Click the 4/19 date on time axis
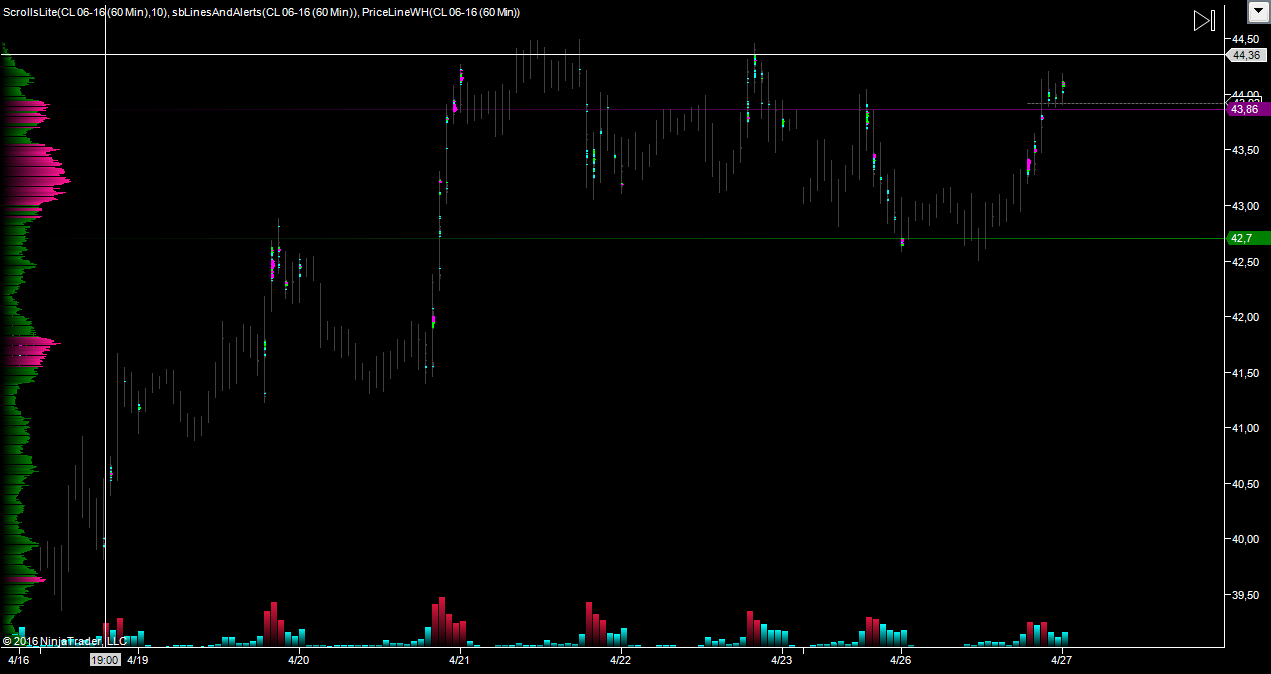 point(138,660)
